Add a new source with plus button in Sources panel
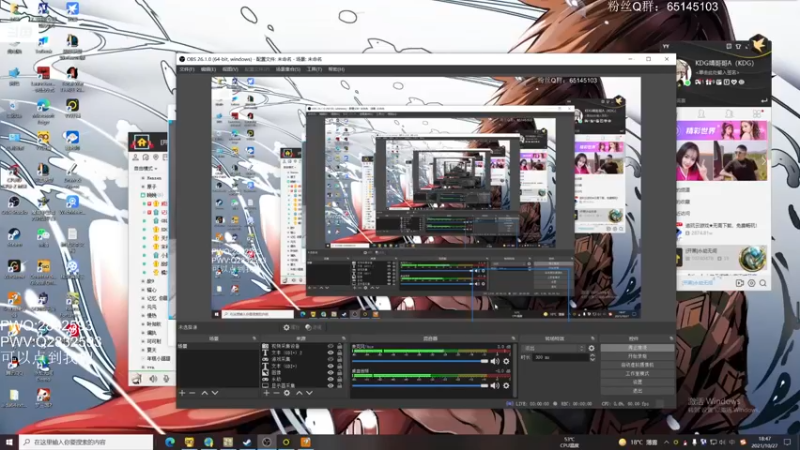The height and width of the screenshot is (450, 800). [x=266, y=393]
